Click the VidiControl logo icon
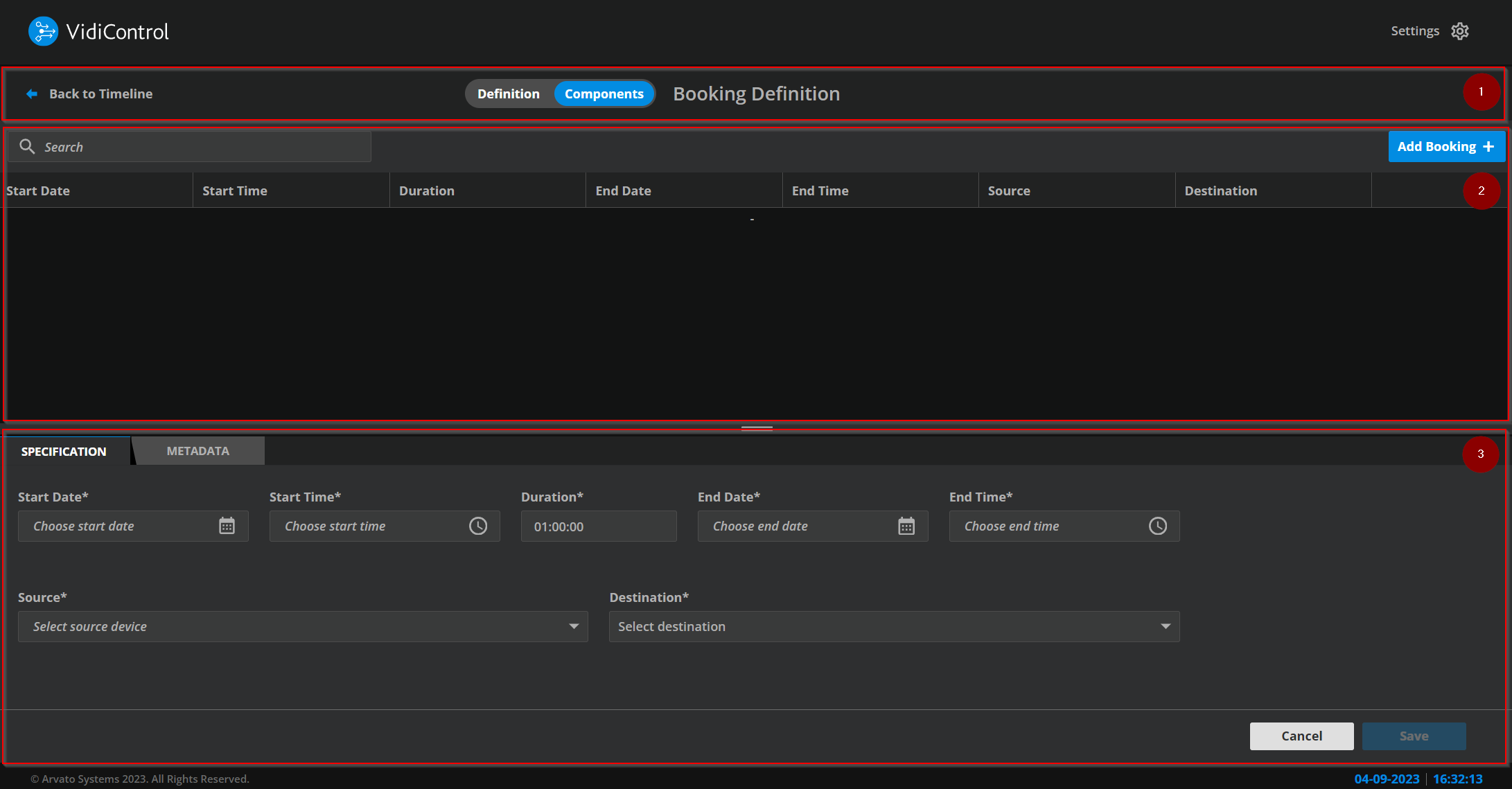The width and height of the screenshot is (1512, 789). pos(43,31)
